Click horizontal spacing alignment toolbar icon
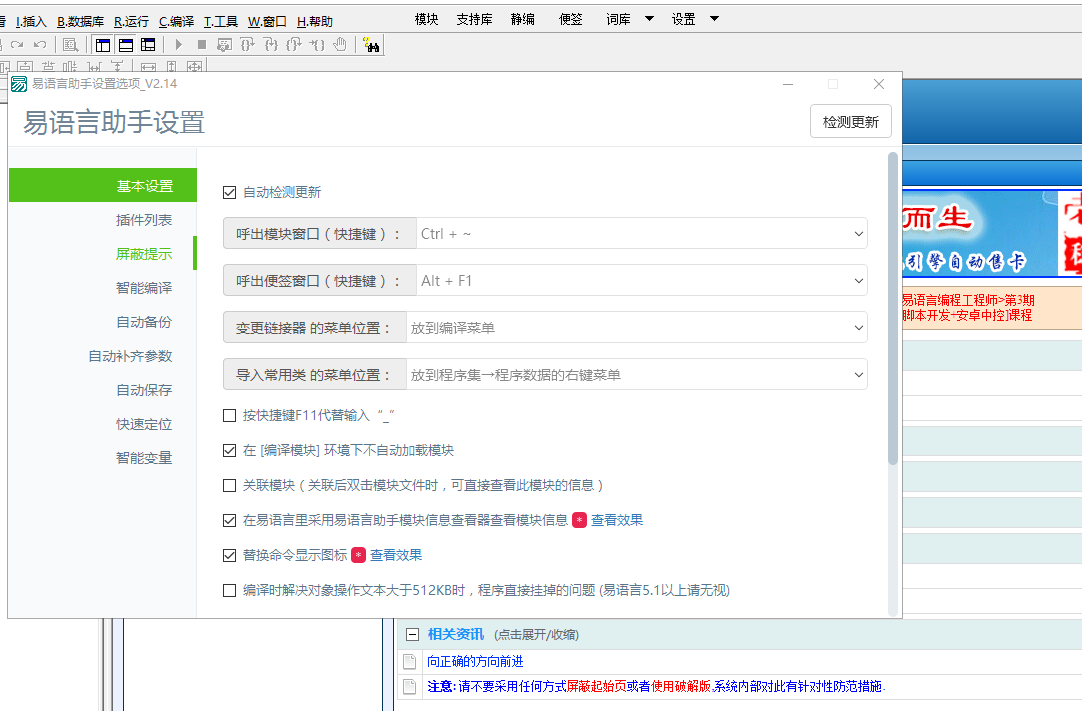 point(95,67)
